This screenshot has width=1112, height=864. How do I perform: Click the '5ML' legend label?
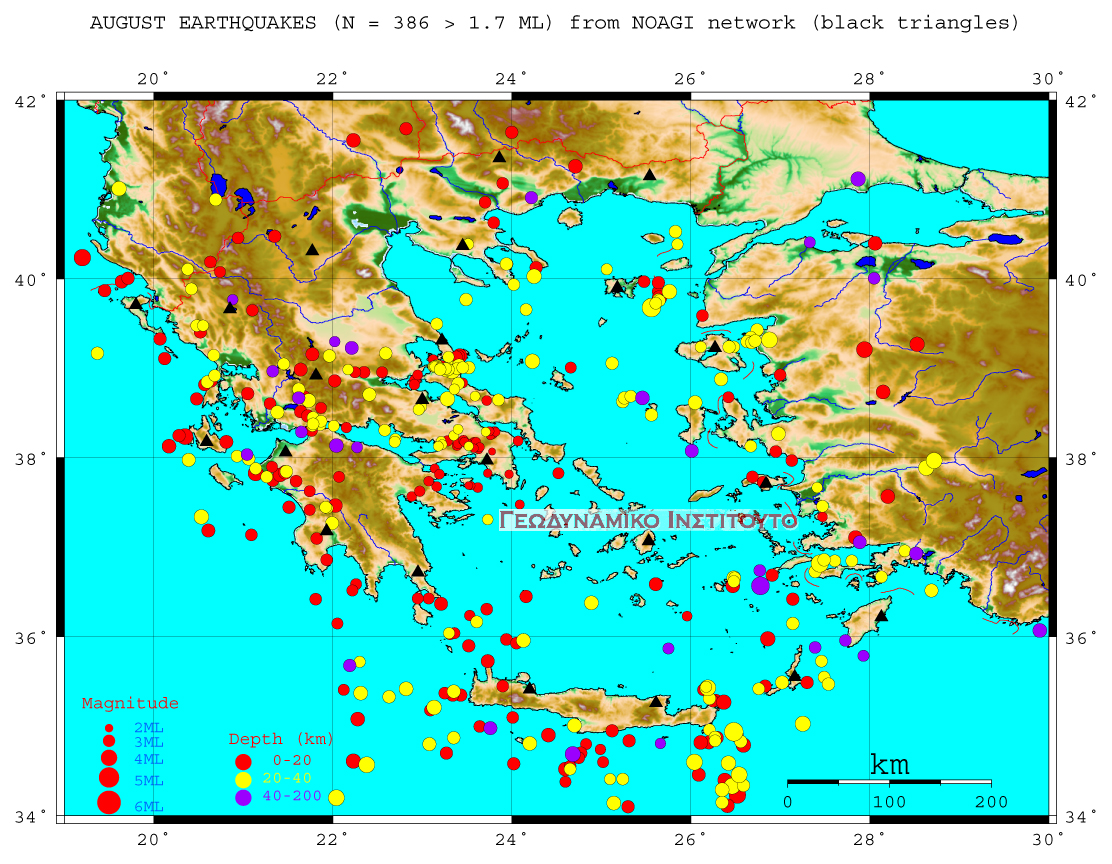click(149, 781)
